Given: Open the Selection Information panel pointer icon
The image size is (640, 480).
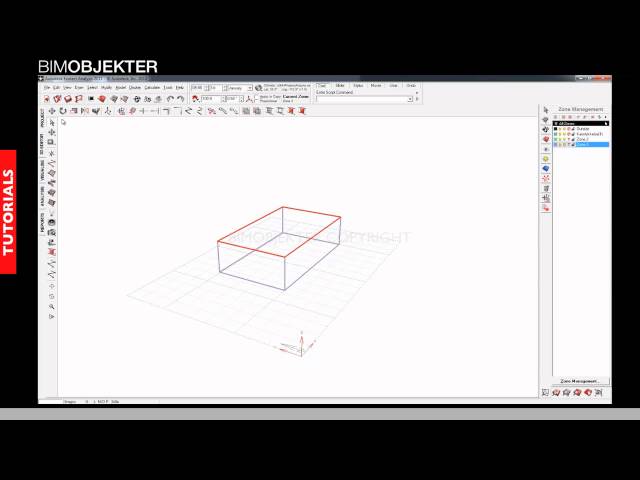Looking at the screenshot, I should click(x=546, y=110).
